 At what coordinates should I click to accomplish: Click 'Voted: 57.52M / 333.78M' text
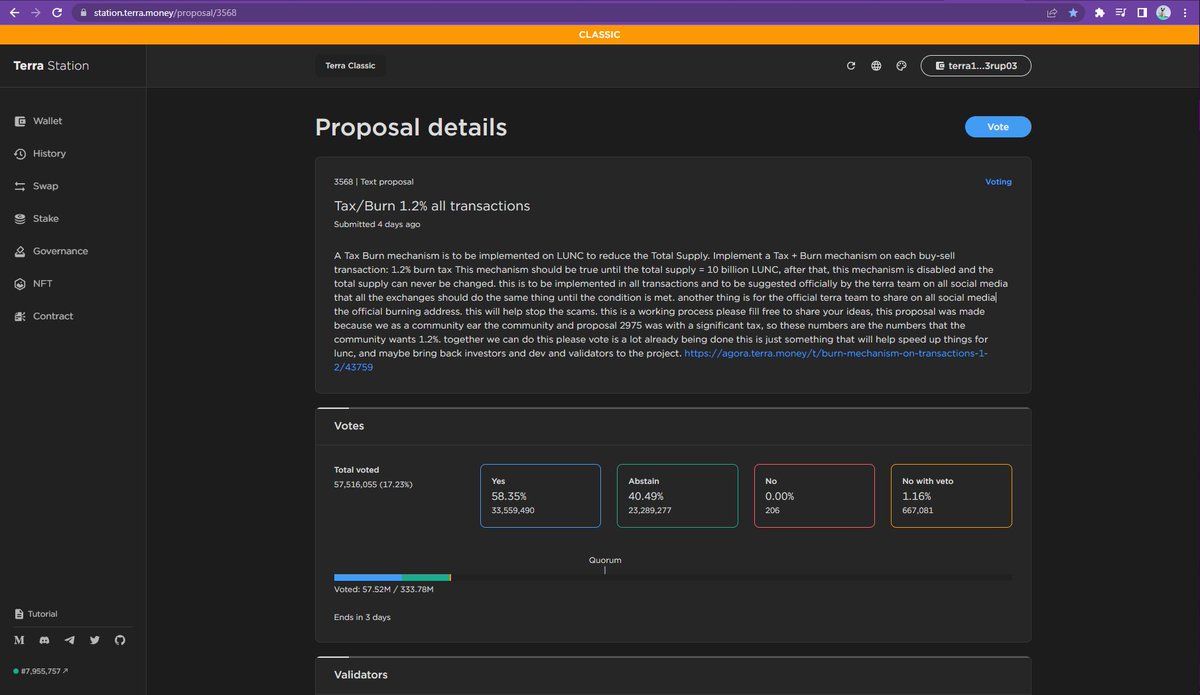384,589
